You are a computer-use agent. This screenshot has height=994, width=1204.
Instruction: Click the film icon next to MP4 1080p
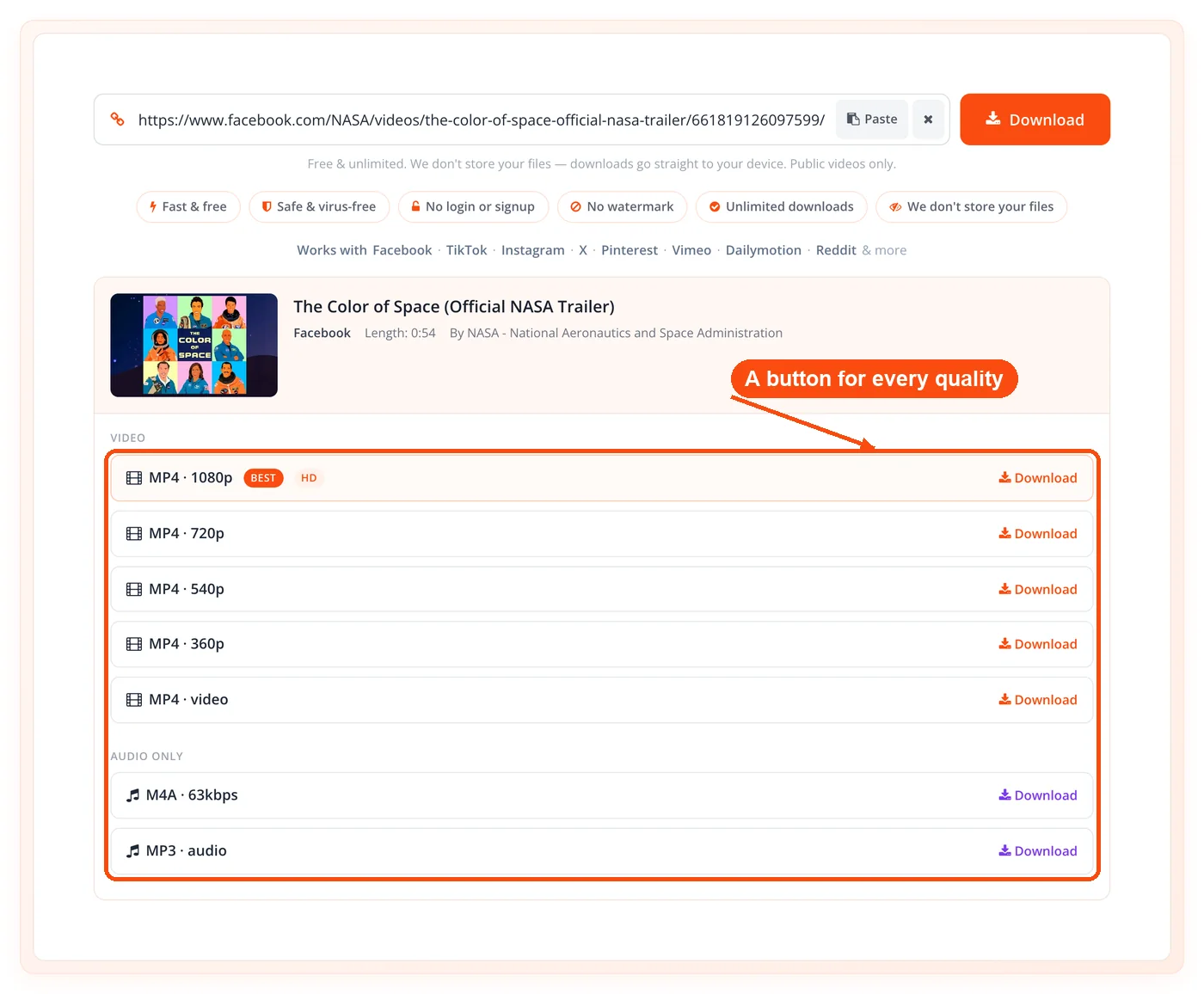[134, 478]
